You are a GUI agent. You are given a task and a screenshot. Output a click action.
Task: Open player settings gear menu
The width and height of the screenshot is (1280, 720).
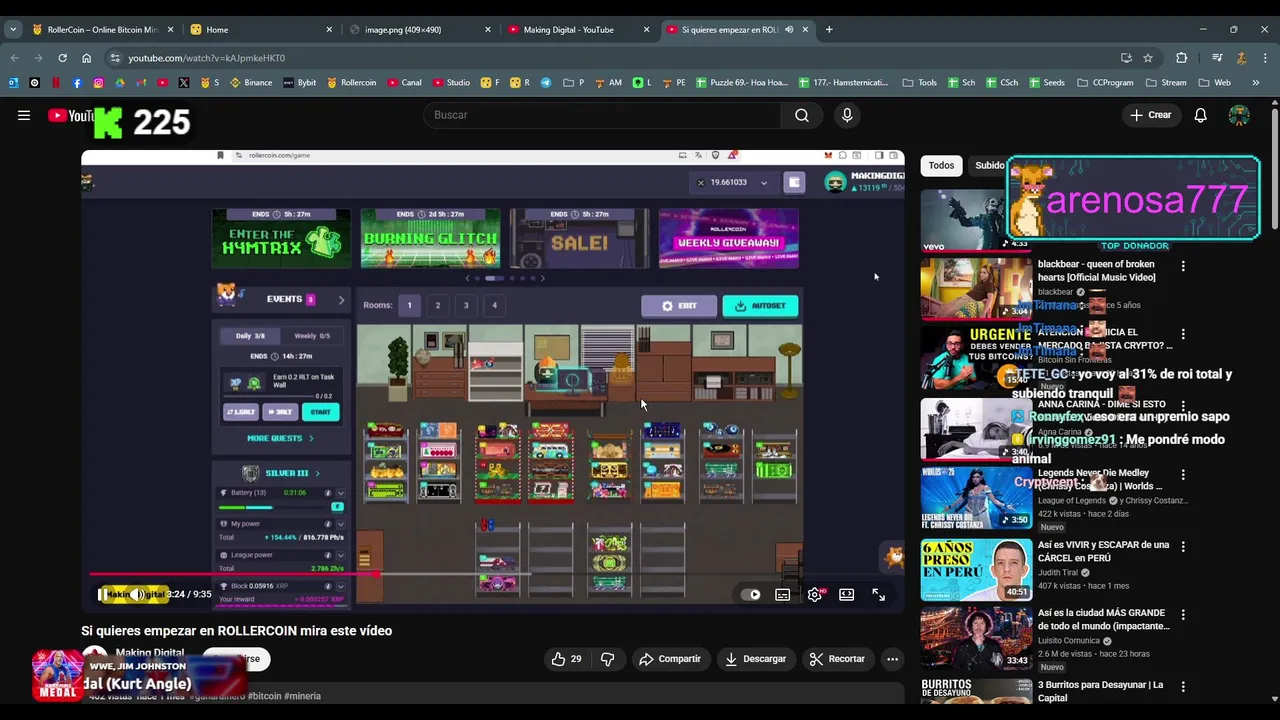pyautogui.click(x=815, y=594)
